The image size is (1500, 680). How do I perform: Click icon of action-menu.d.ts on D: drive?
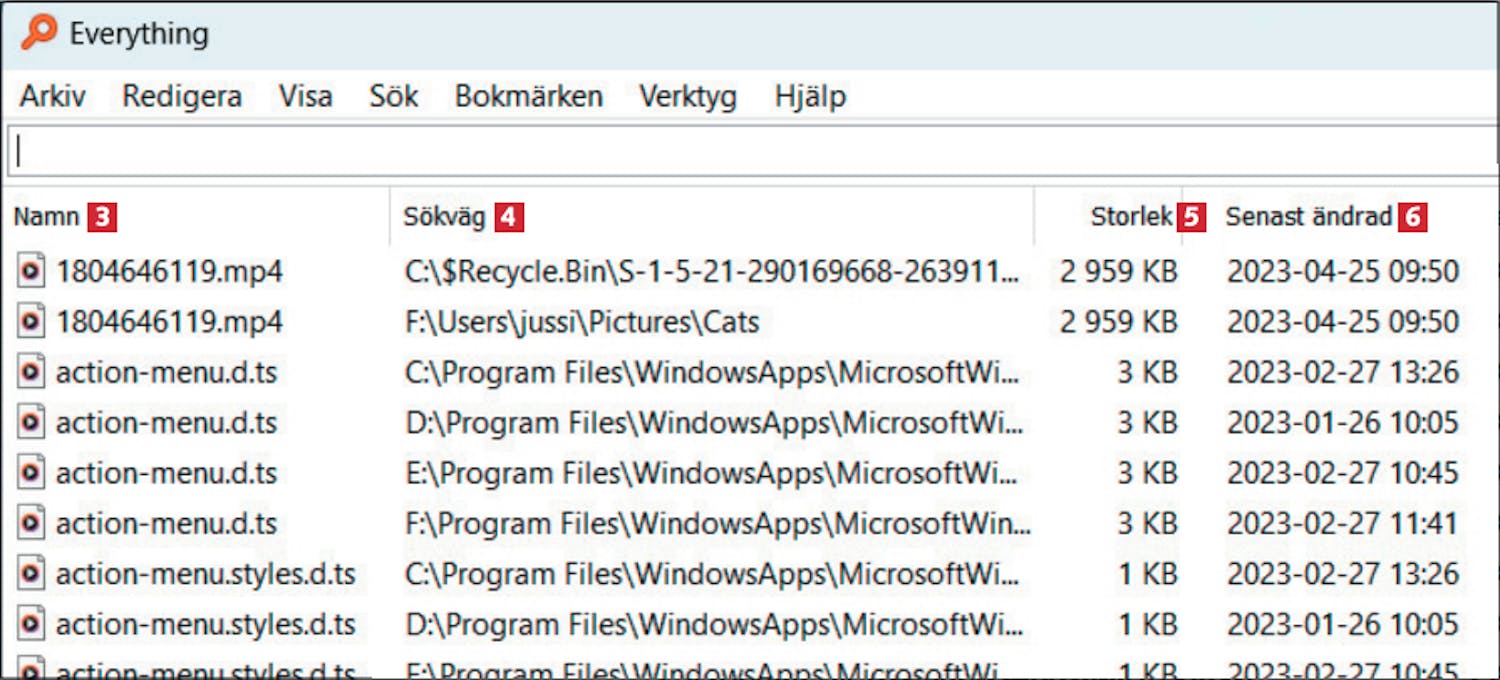tap(32, 423)
